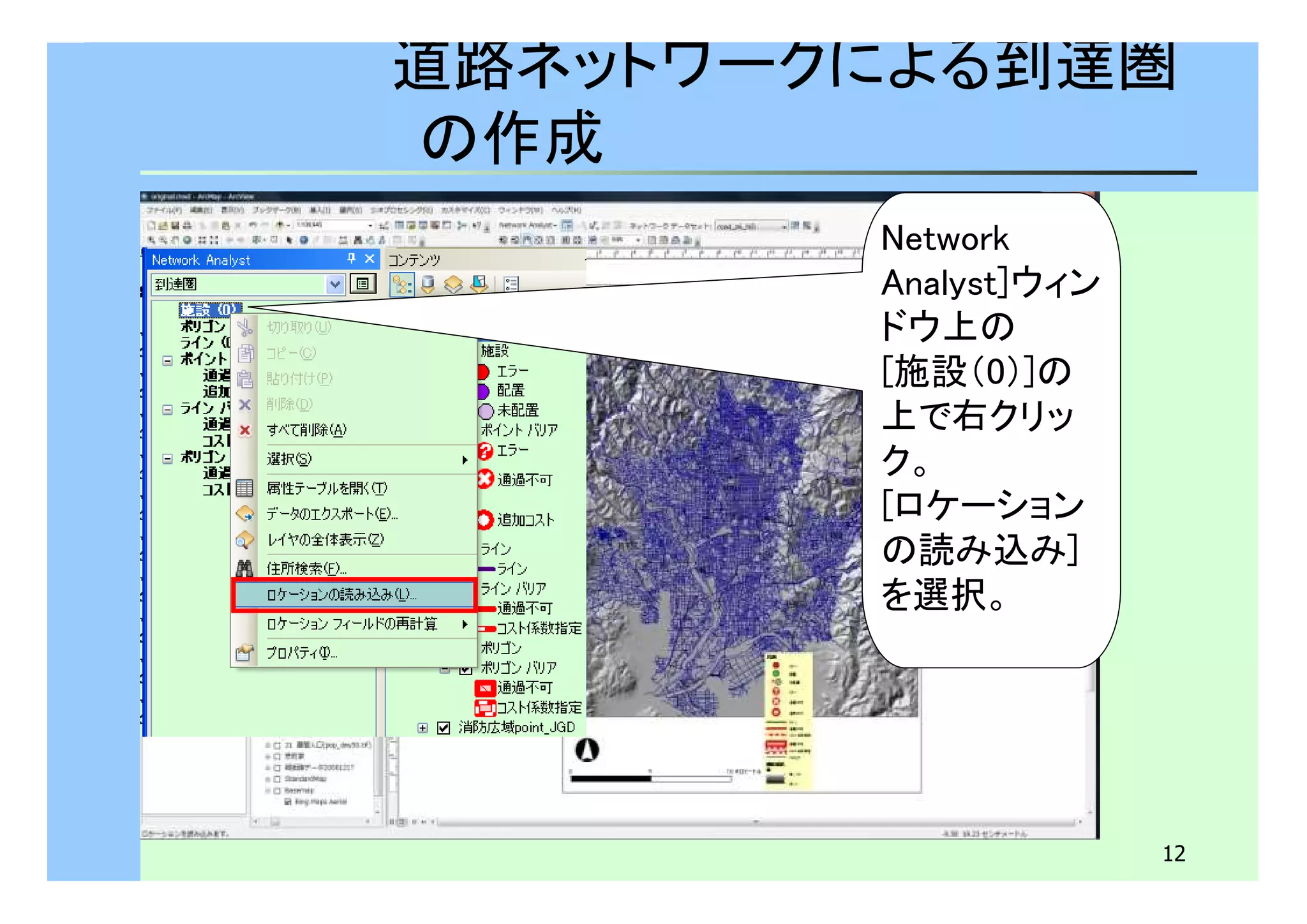1307x924 pixels.
Task: Open the Network Analyst toolbar dropdown menu
Action: (528, 225)
